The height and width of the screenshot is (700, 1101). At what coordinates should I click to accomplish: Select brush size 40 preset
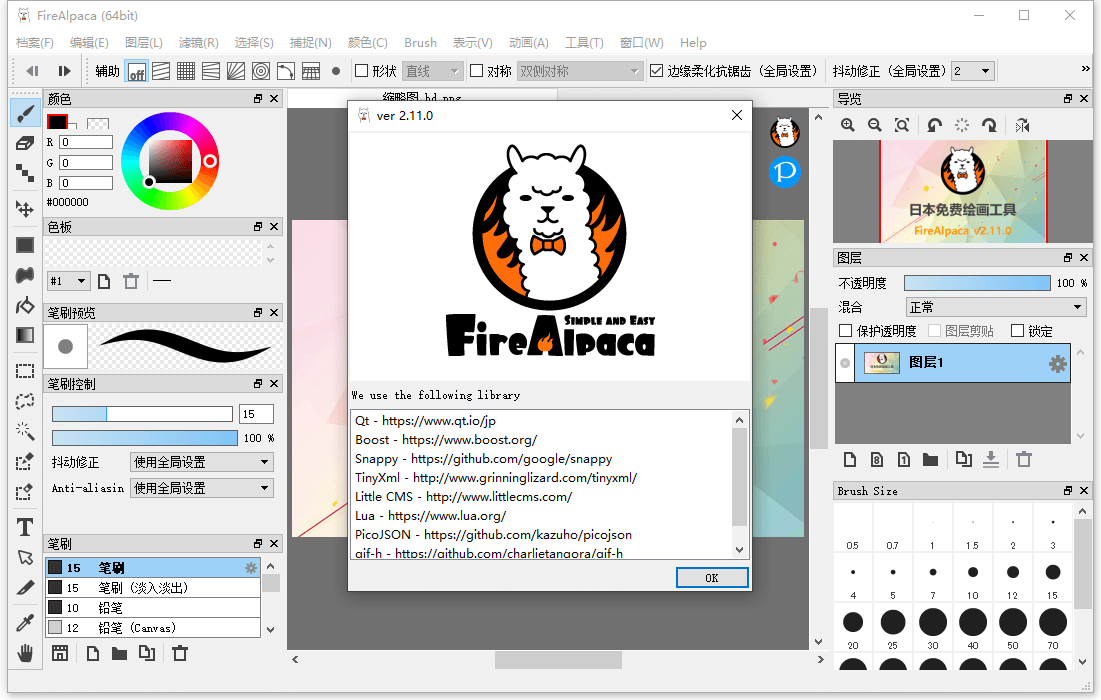click(x=973, y=629)
